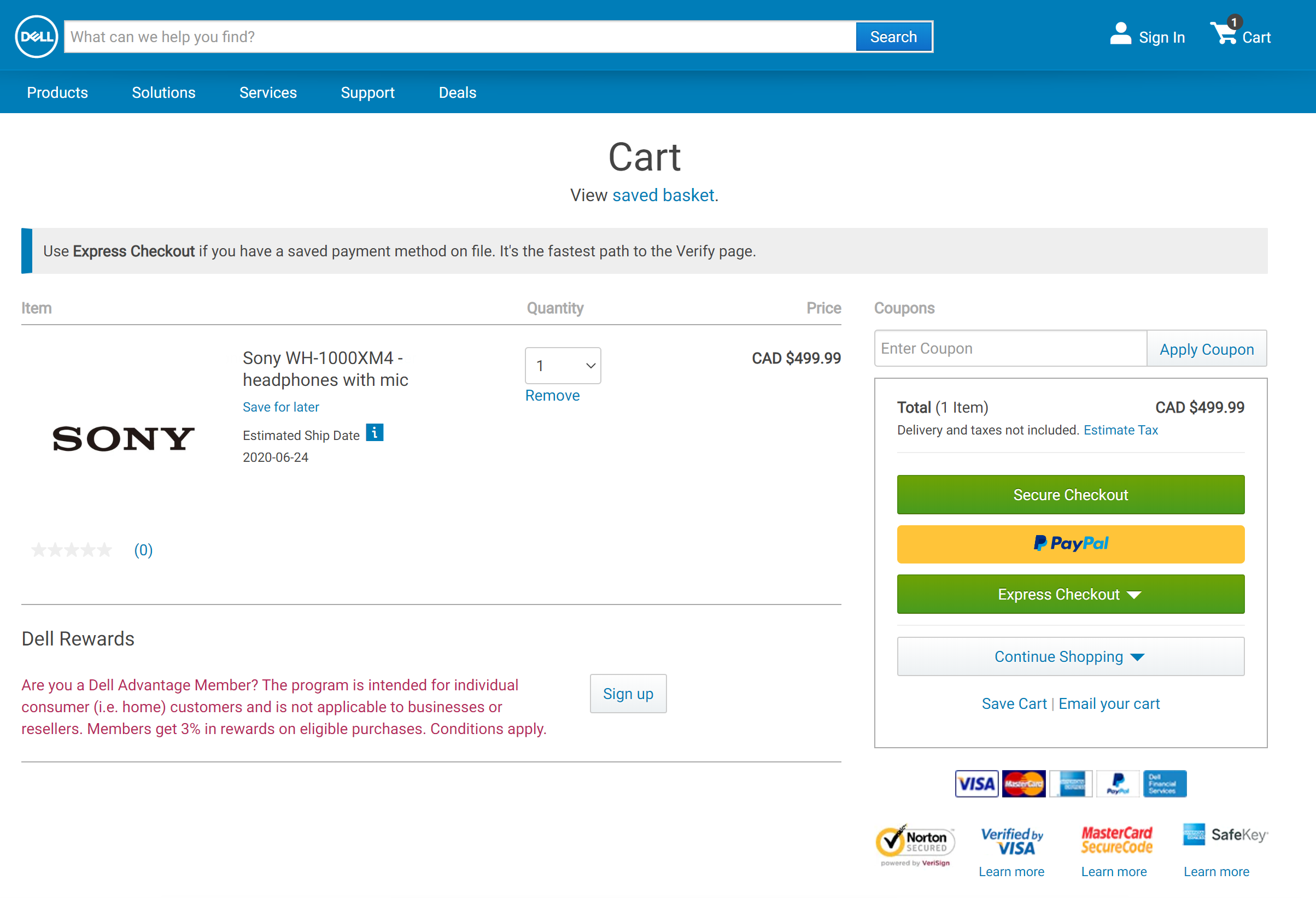Viewport: 1316px width, 898px height.
Task: Click the Verified by Visa logo
Action: point(1012,841)
